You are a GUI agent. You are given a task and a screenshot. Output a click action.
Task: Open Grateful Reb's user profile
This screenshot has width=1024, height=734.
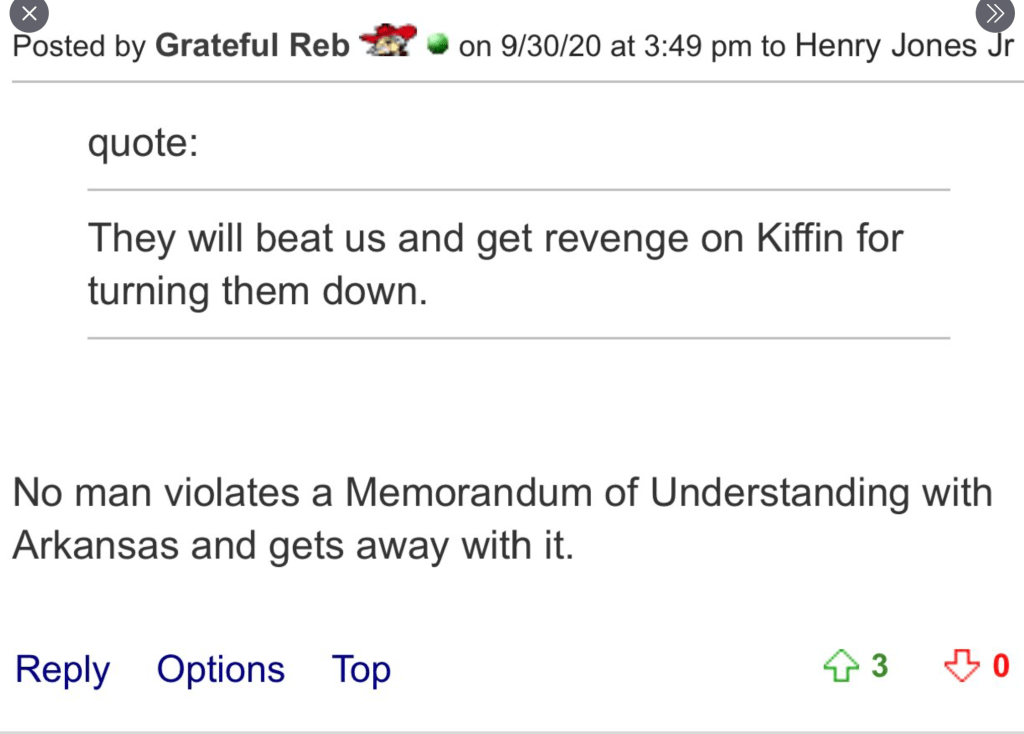pos(252,46)
